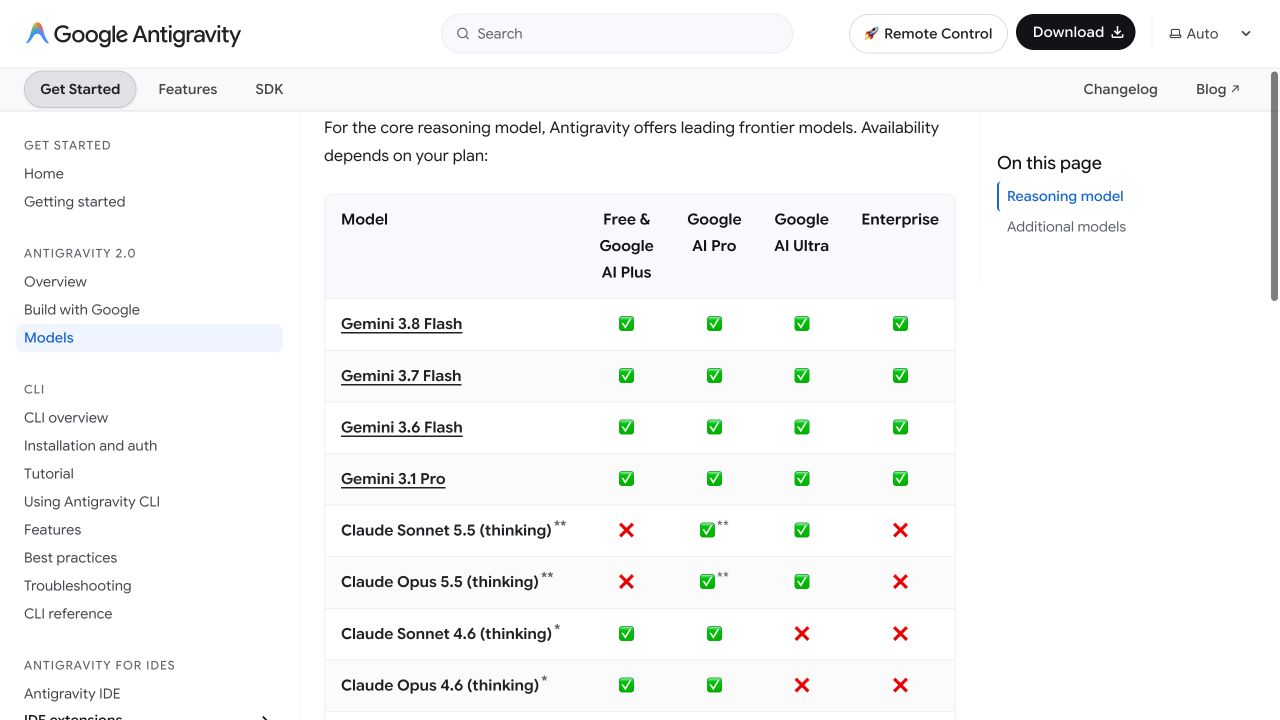Switch to the Get Started tab
Screen dimensions: 1280x720
(x=80, y=89)
